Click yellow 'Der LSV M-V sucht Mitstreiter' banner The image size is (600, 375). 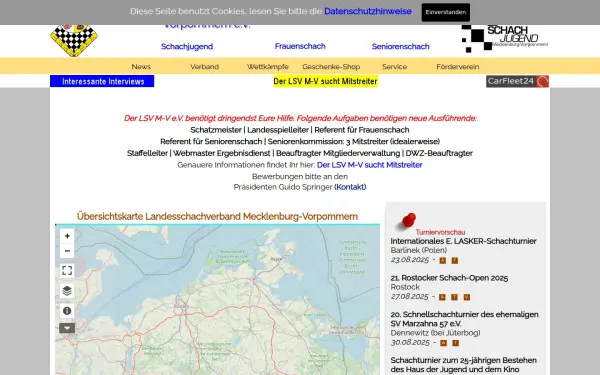pos(326,81)
